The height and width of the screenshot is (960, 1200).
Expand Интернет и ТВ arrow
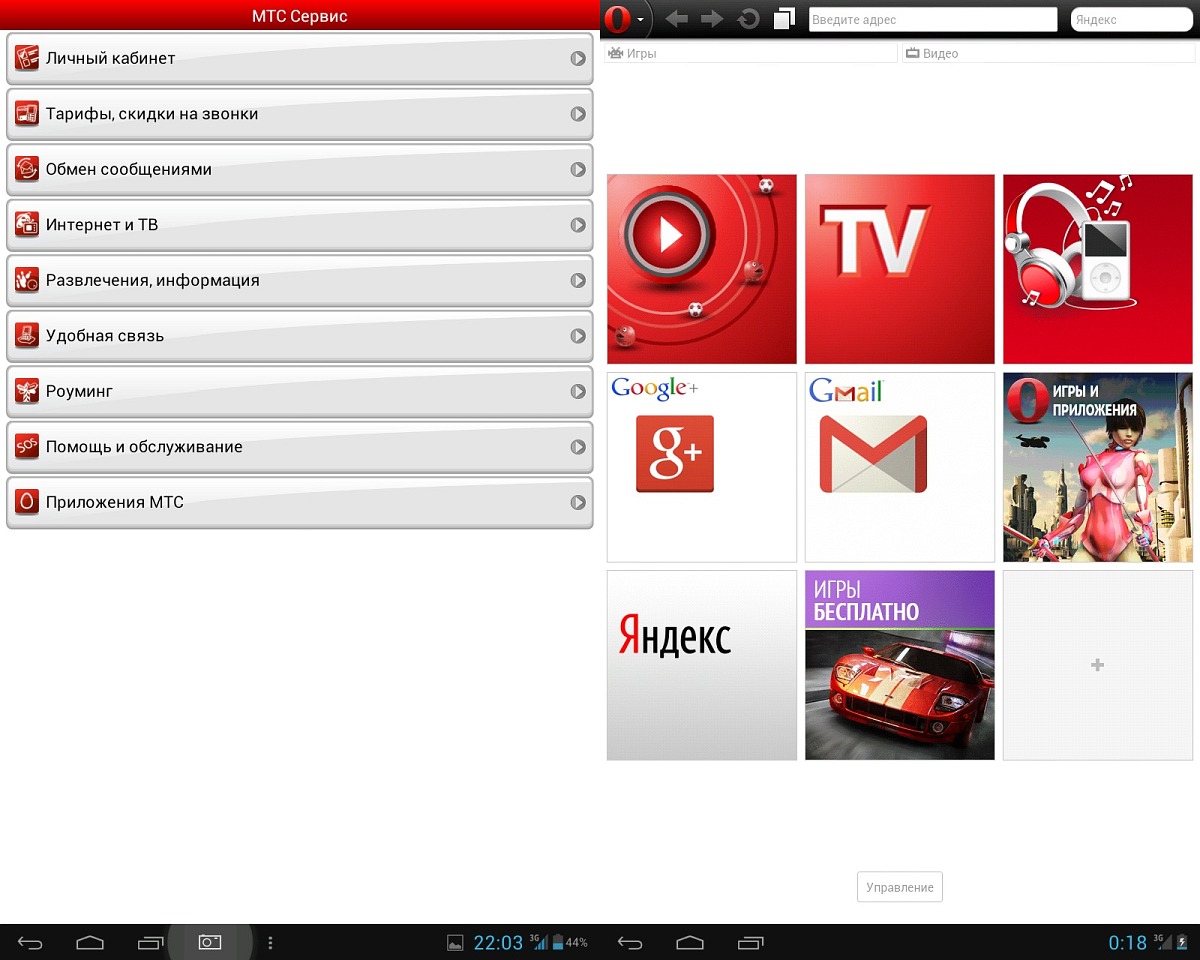click(x=578, y=225)
